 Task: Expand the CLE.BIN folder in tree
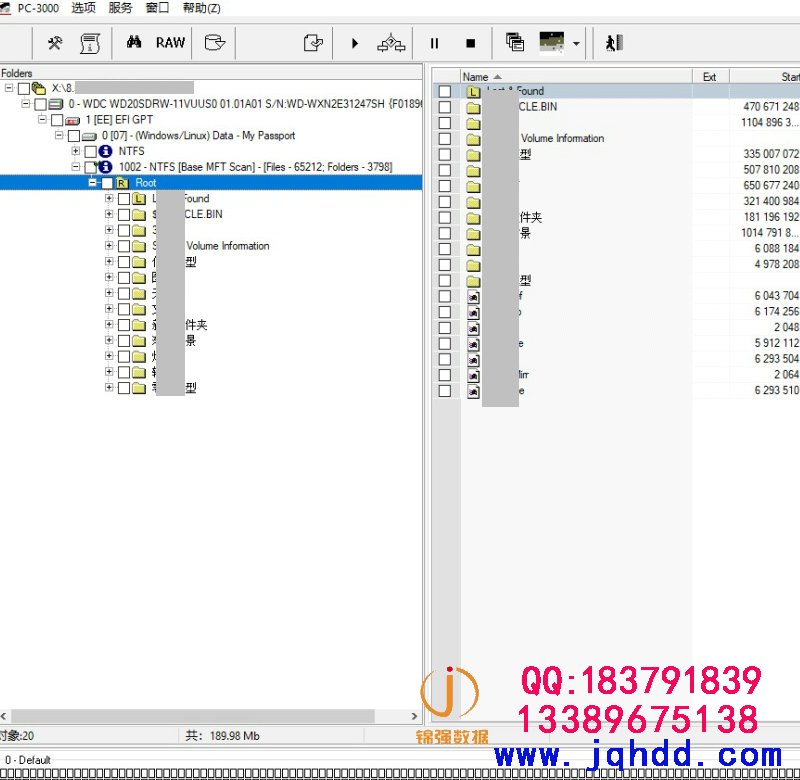[x=109, y=214]
